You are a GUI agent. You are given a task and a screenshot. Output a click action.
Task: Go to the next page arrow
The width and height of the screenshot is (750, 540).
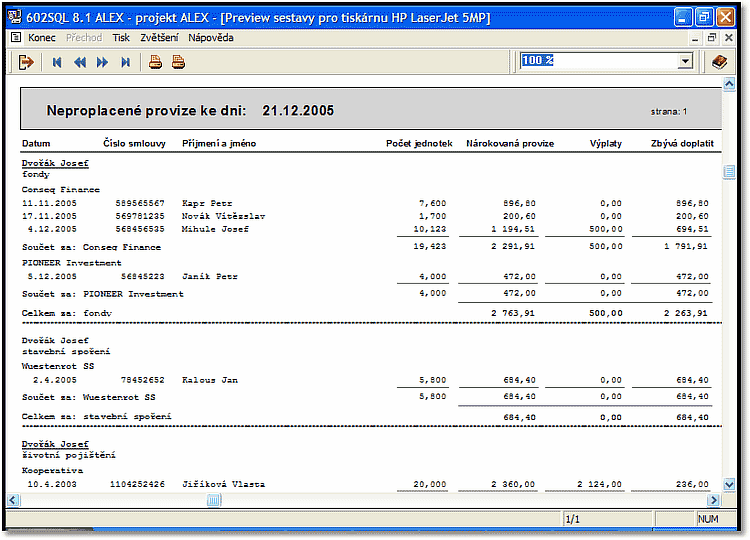tap(102, 62)
